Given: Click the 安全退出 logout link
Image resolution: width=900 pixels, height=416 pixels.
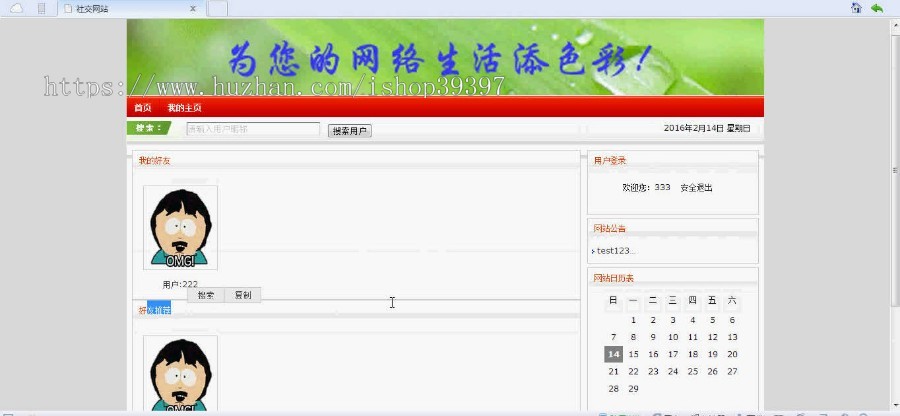Looking at the screenshot, I should pyautogui.click(x=696, y=188).
